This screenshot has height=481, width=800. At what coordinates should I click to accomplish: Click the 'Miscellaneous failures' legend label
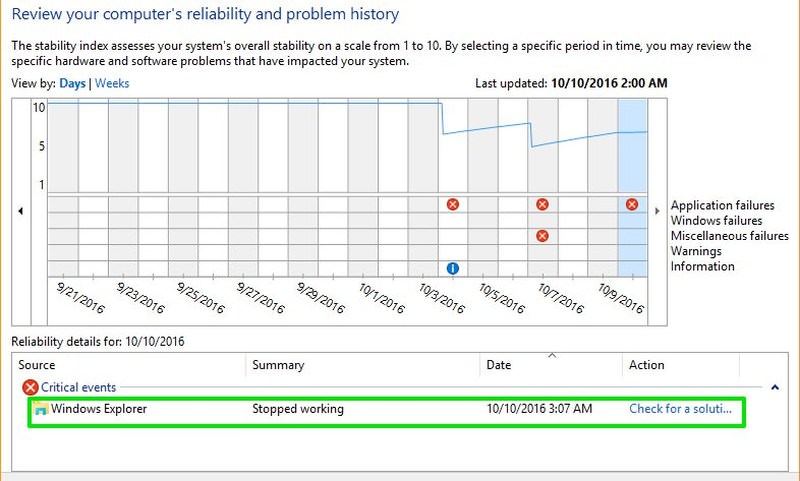(730, 236)
